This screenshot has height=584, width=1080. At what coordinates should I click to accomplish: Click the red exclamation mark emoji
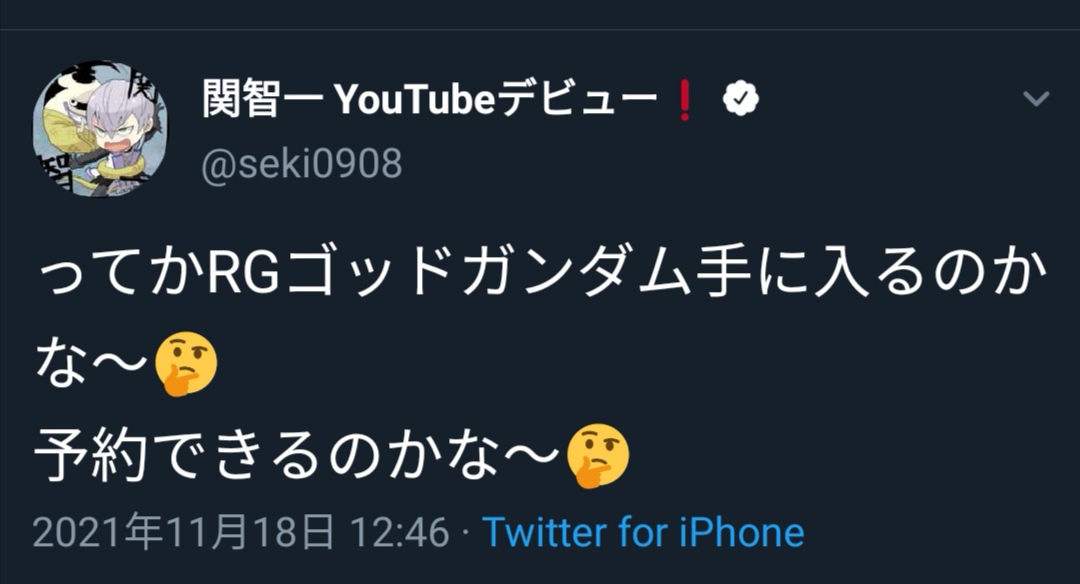(685, 99)
